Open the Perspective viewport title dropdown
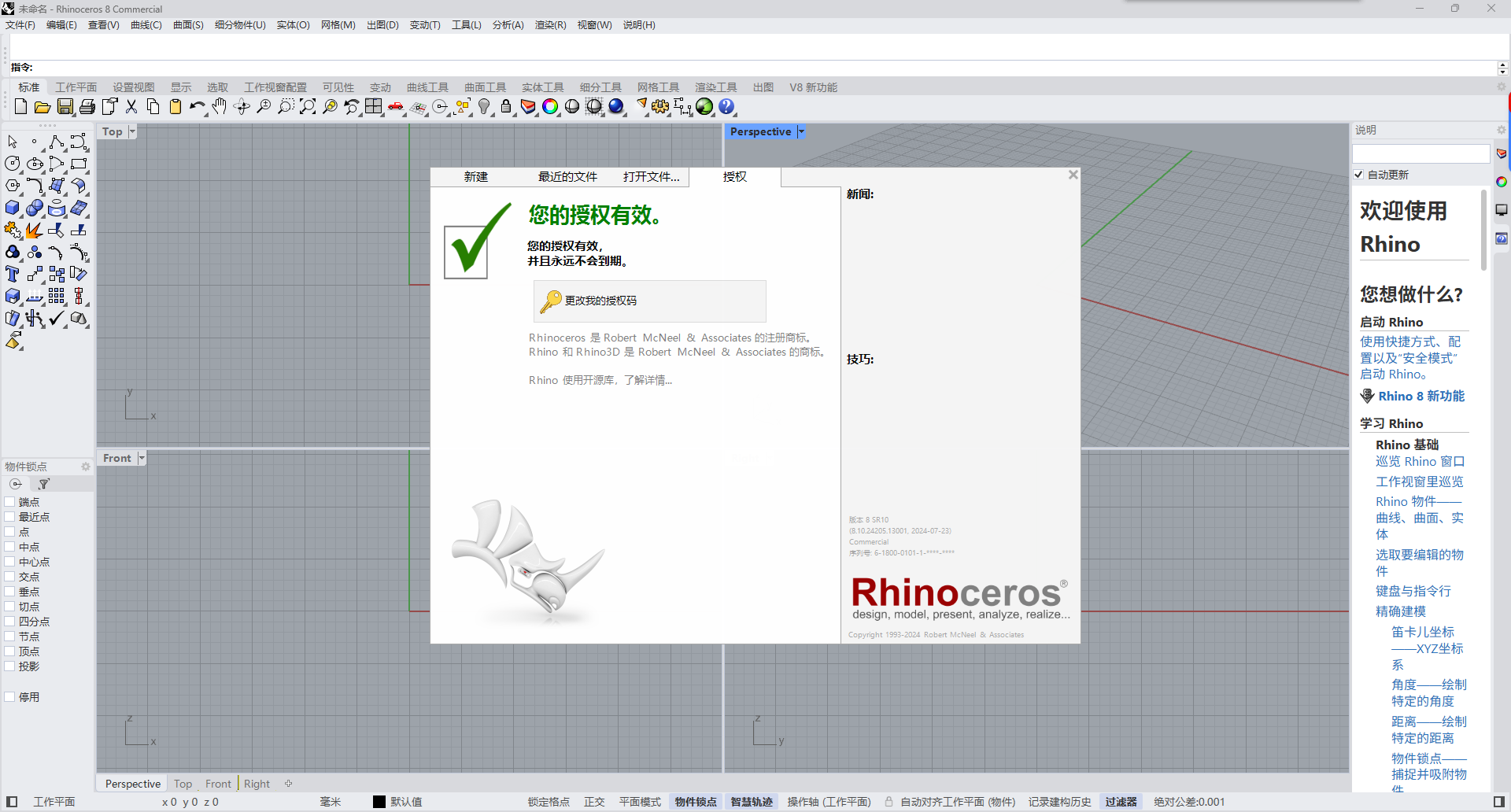 pyautogui.click(x=801, y=131)
